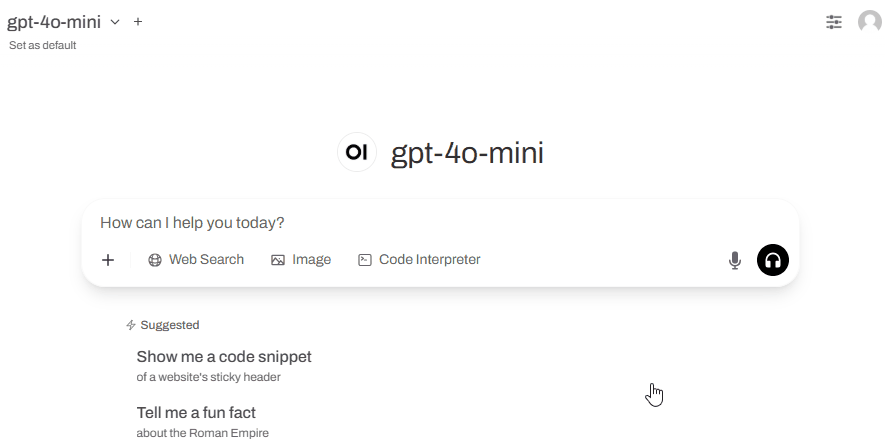Click the globe icon for Web Search
This screenshot has width=885, height=443.
coord(155,260)
